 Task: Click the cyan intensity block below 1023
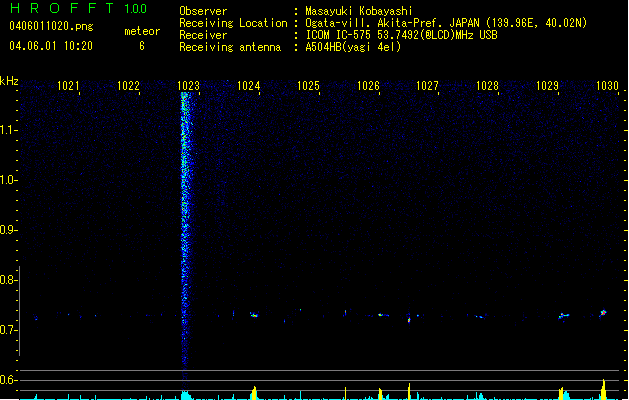(186, 395)
